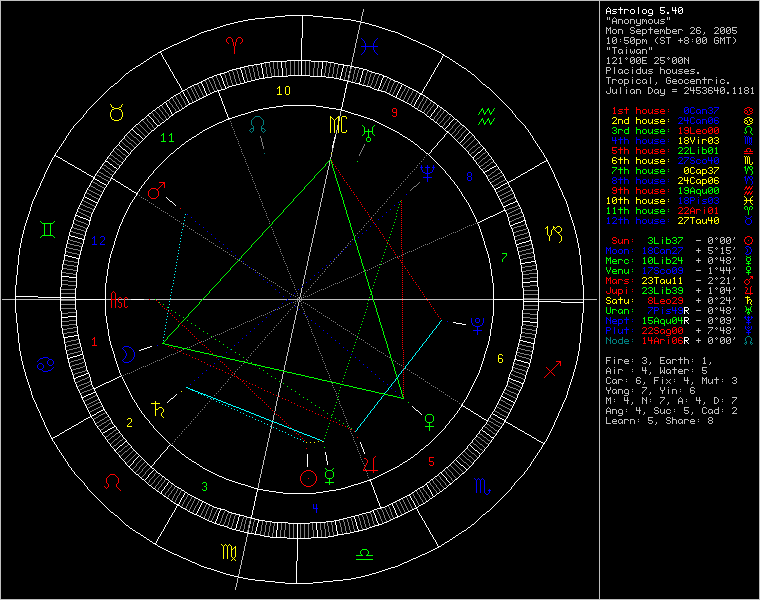Click the red Mars glyph in the chart
This screenshot has height=600, width=760.
(157, 190)
